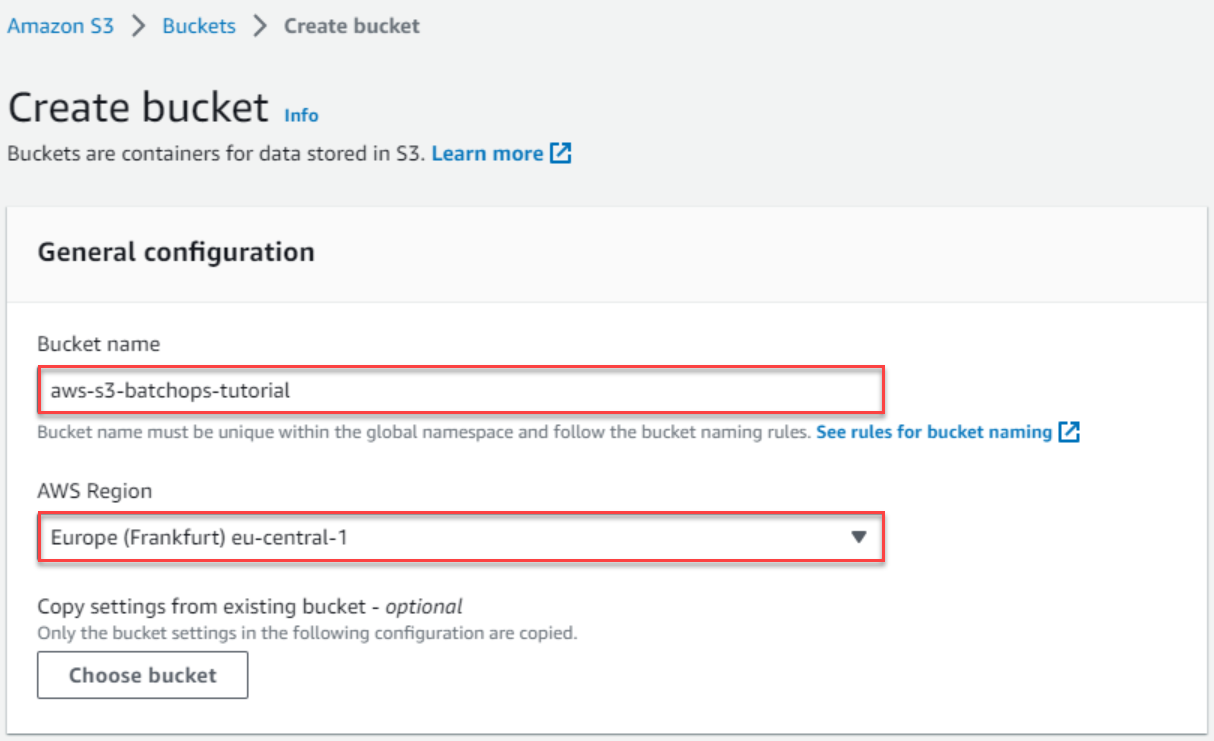Focus the Bucket name input field
Image resolution: width=1214 pixels, height=741 pixels.
tap(461, 391)
